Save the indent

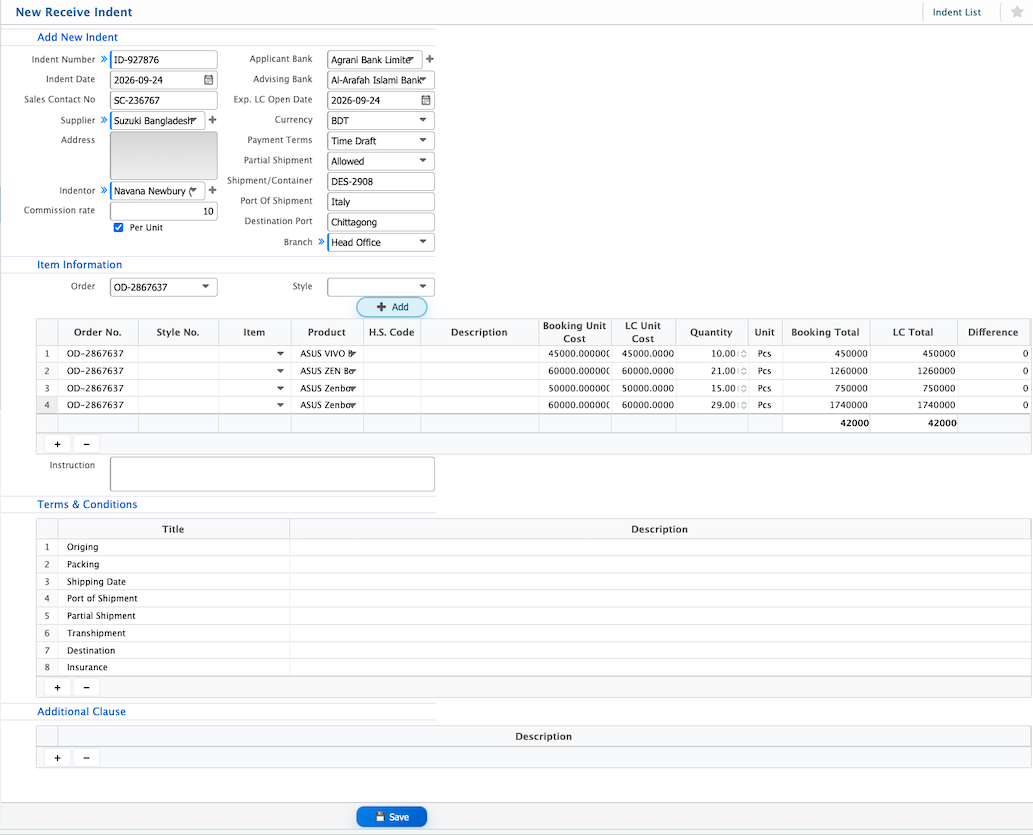click(x=392, y=817)
